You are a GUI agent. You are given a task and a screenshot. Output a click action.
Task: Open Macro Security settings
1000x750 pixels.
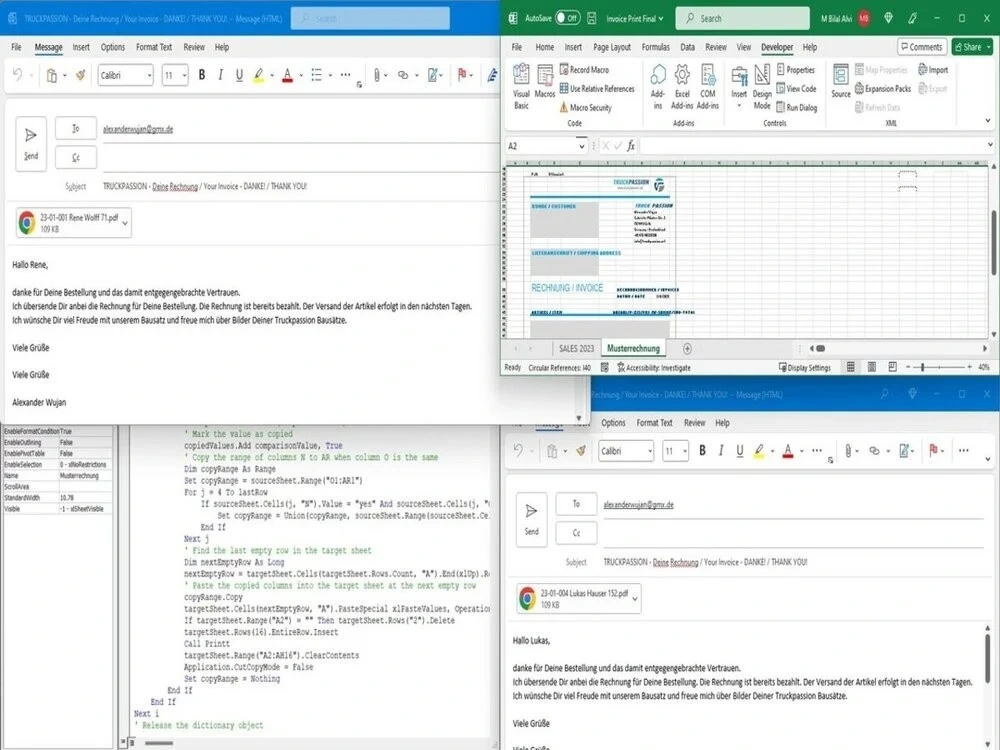(x=589, y=104)
